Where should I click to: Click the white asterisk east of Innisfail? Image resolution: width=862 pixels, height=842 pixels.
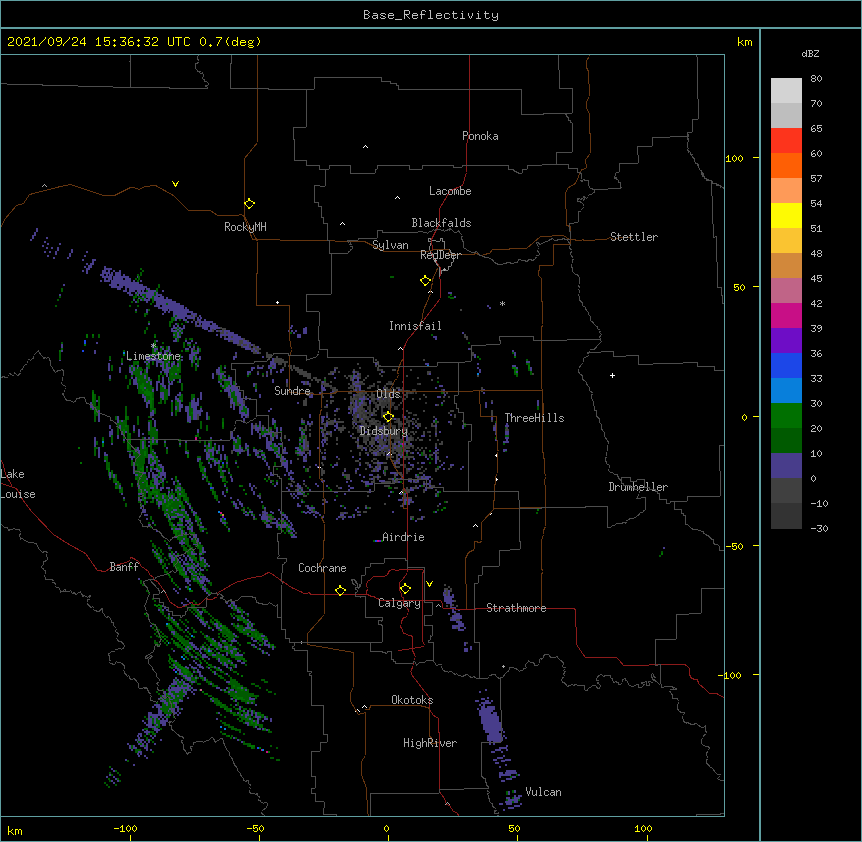click(502, 303)
